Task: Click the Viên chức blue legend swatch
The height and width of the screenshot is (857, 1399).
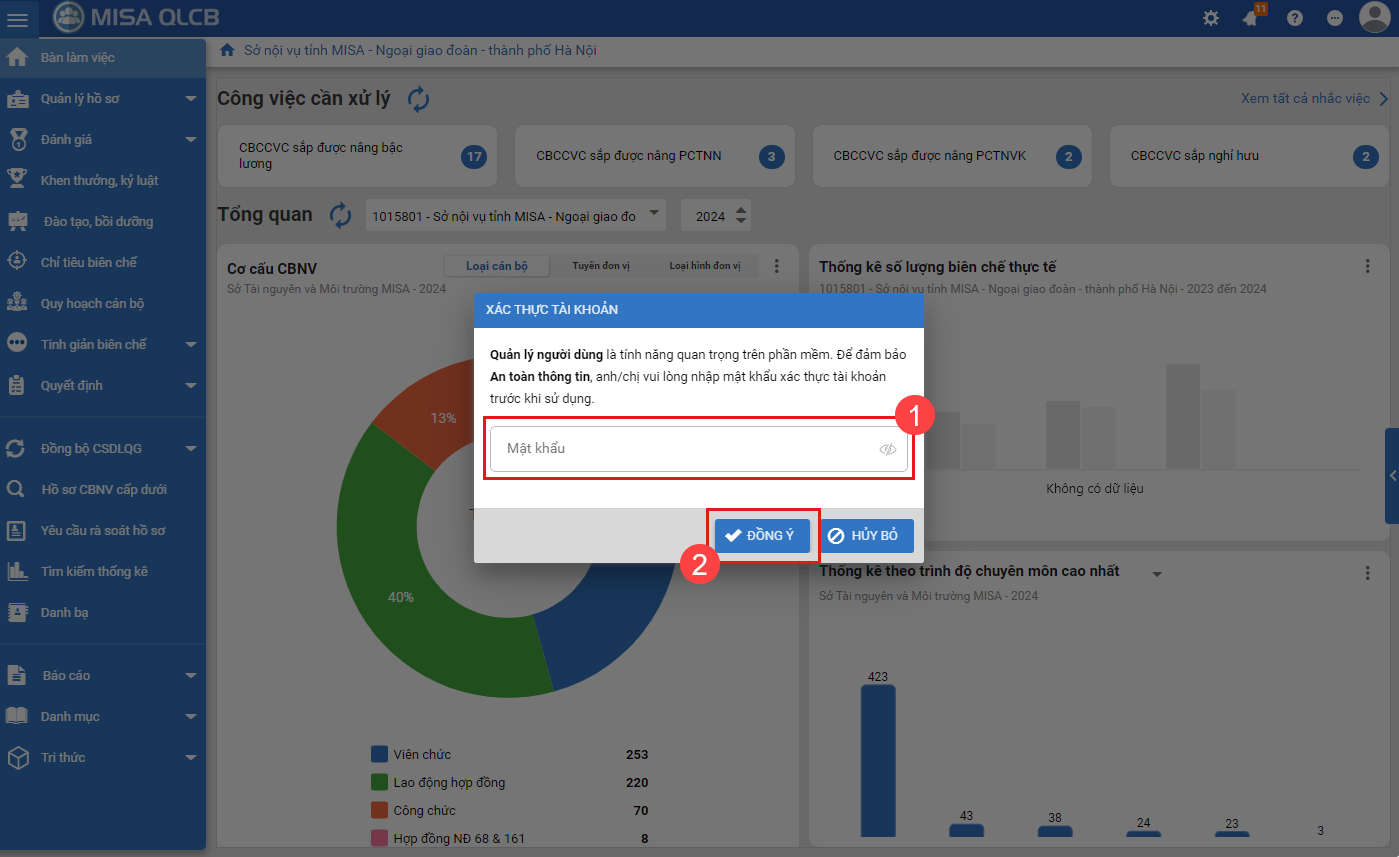Action: (379, 754)
